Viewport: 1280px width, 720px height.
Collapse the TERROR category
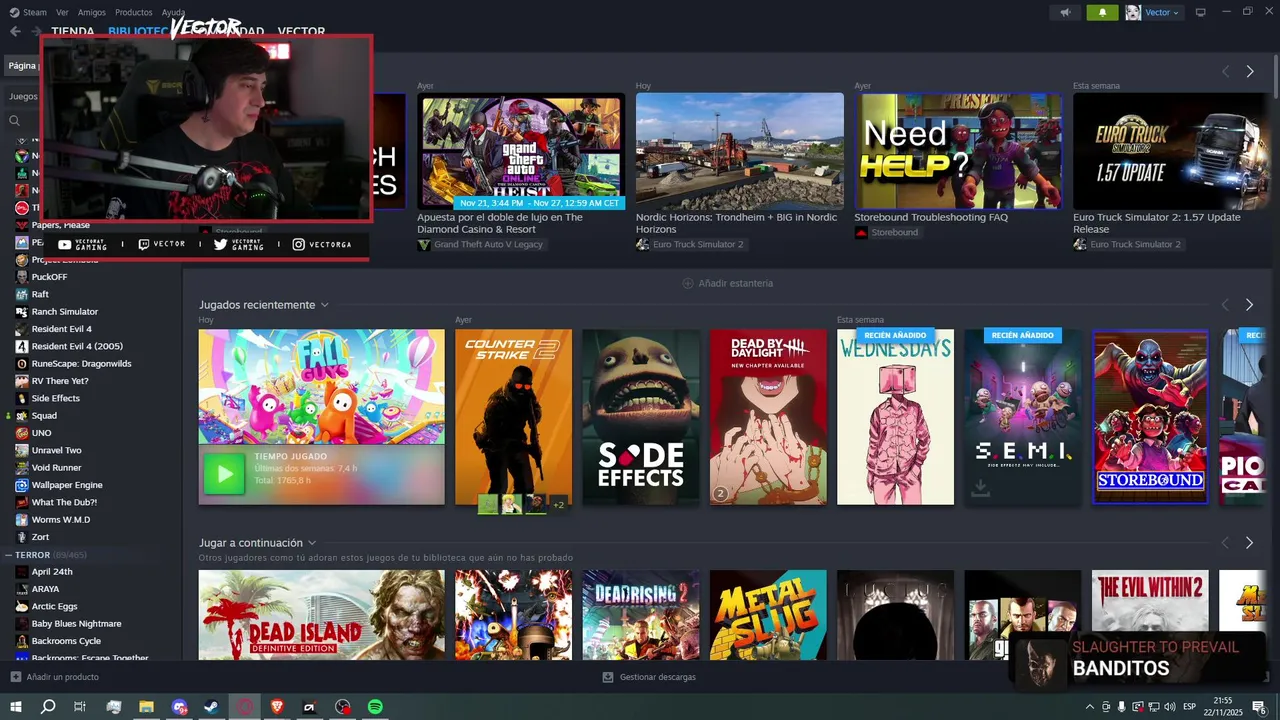[8, 554]
